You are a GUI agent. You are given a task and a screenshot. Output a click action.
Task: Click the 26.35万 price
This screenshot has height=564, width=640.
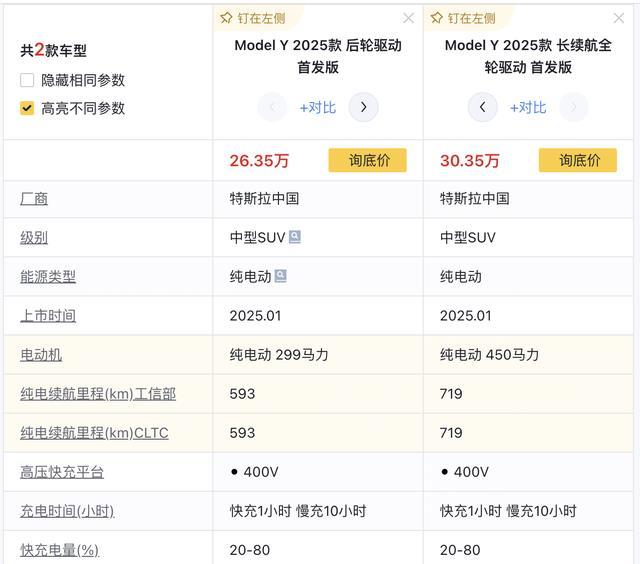tap(259, 161)
